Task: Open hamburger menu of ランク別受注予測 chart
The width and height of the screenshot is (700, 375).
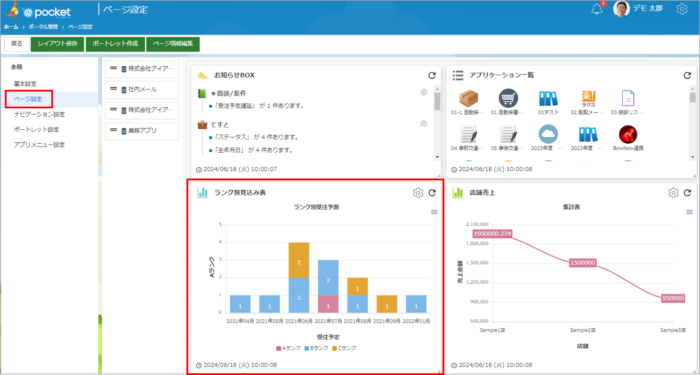Action: (x=434, y=212)
